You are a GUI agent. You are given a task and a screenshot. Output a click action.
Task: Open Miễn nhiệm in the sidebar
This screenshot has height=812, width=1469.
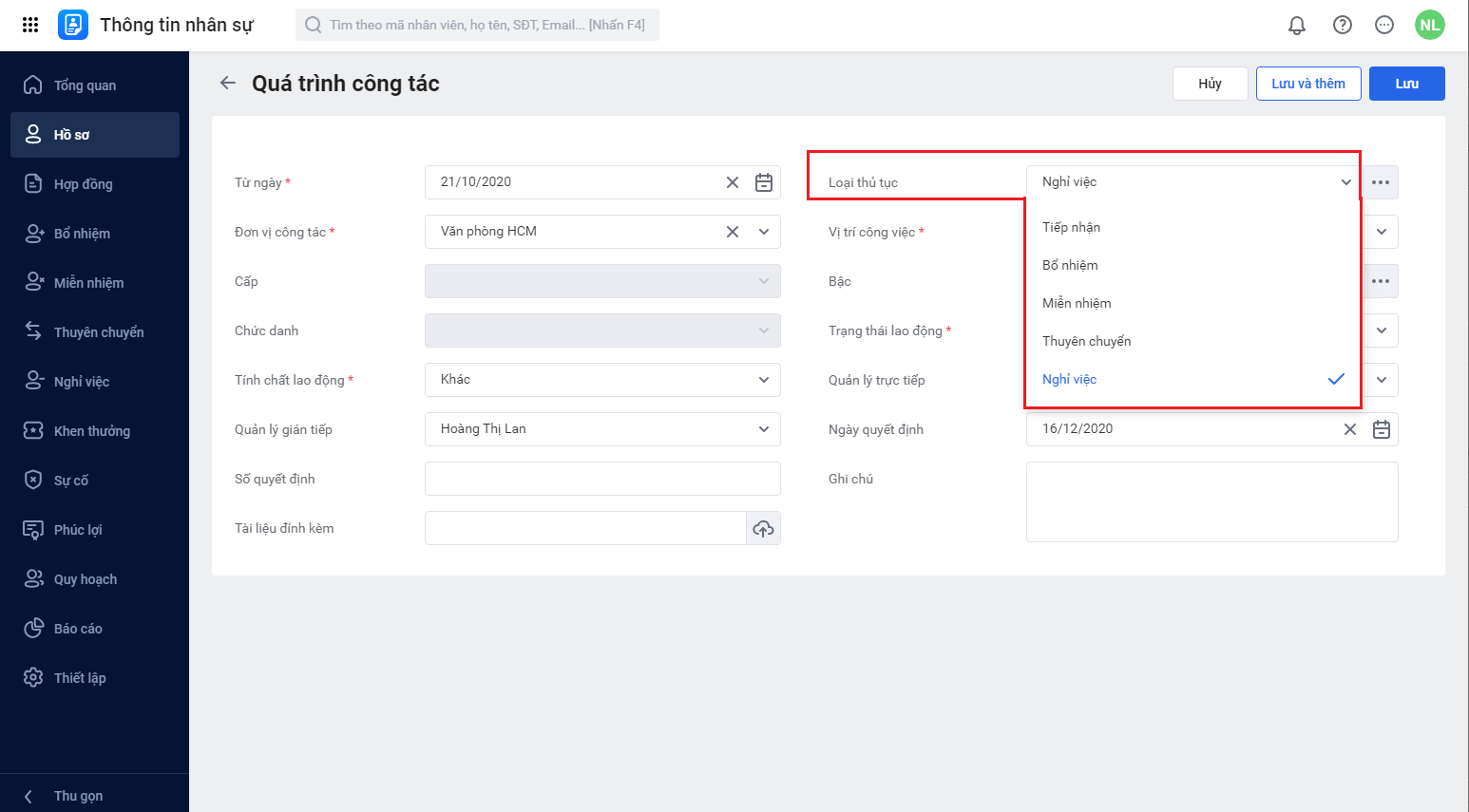pos(95,283)
